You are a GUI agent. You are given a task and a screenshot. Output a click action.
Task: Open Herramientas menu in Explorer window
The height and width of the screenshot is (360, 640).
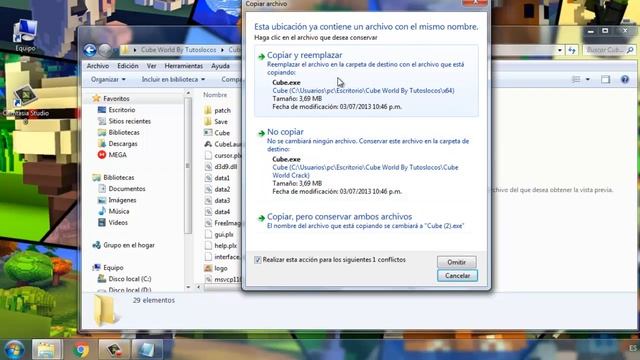tap(184, 66)
